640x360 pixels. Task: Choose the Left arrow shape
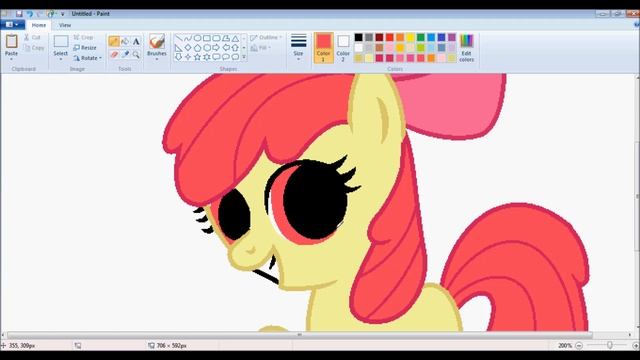pos(226,48)
